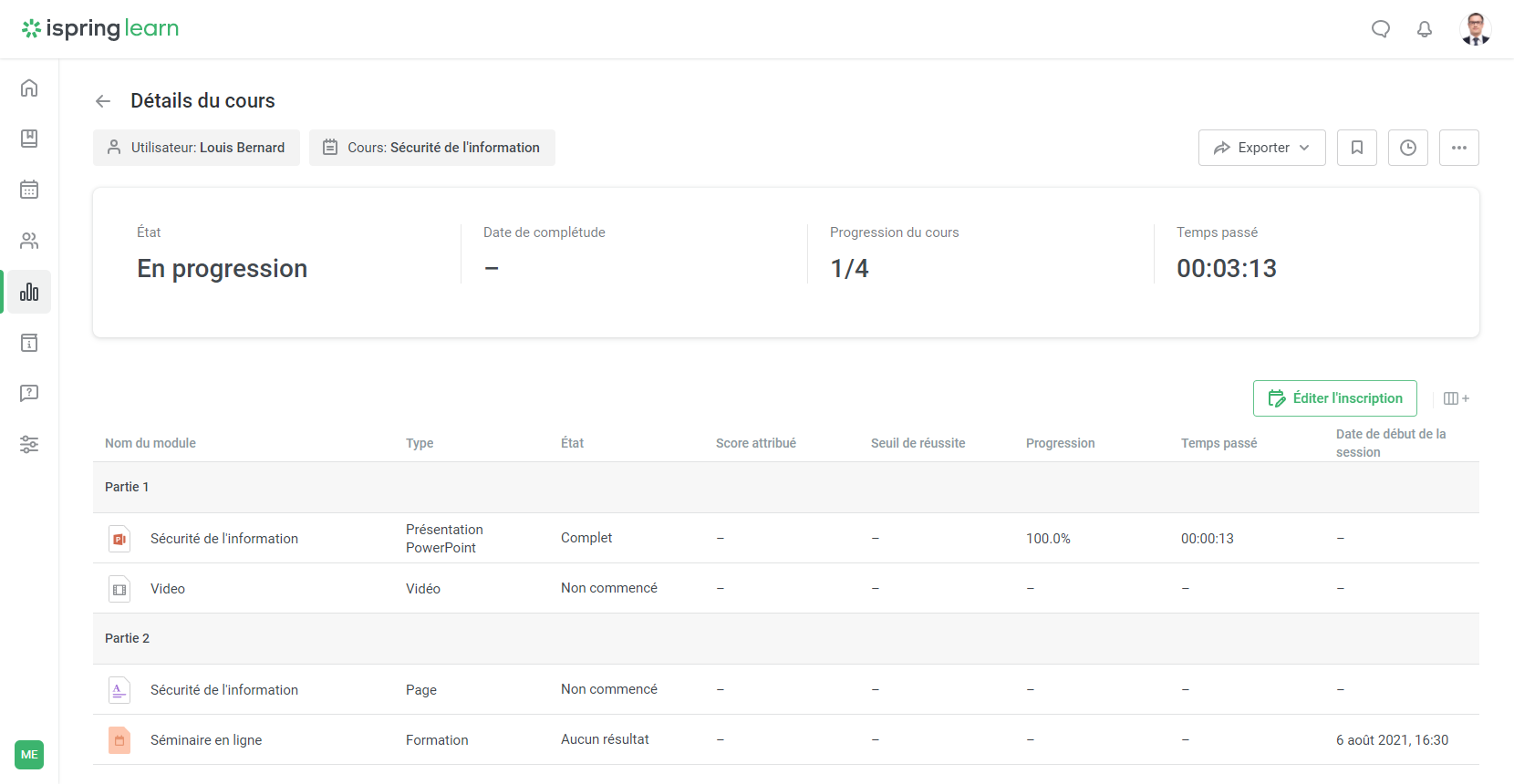Click the notifications bell icon
Viewport: 1514px width, 784px height.
point(1424,29)
